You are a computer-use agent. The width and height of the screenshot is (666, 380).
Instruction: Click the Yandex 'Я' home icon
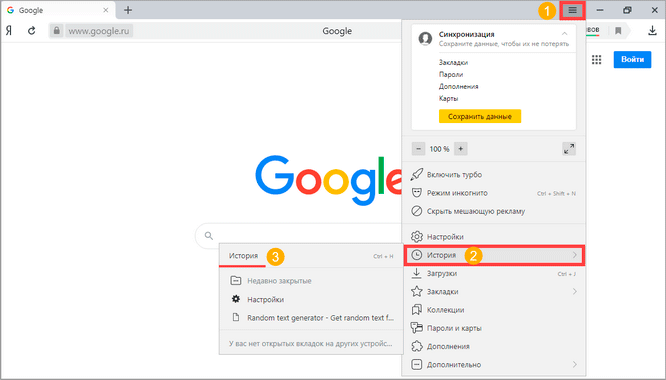9,31
